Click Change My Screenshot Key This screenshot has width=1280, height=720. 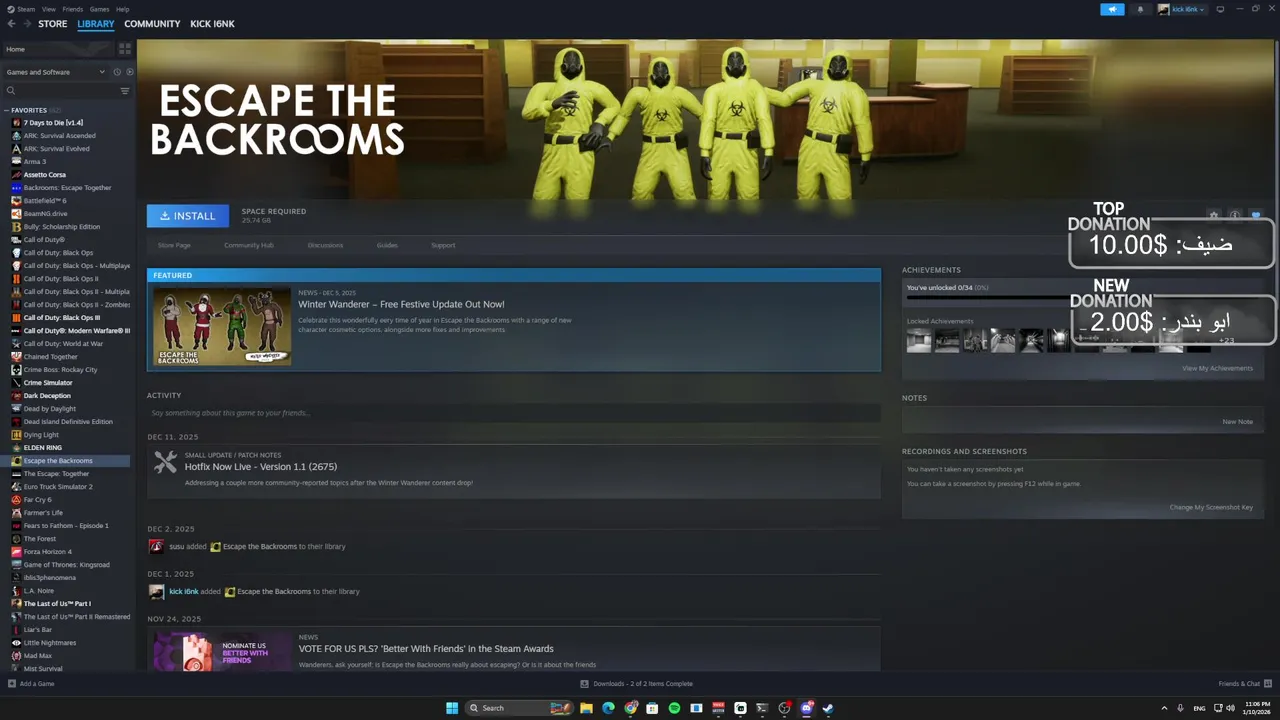[x=1211, y=508]
